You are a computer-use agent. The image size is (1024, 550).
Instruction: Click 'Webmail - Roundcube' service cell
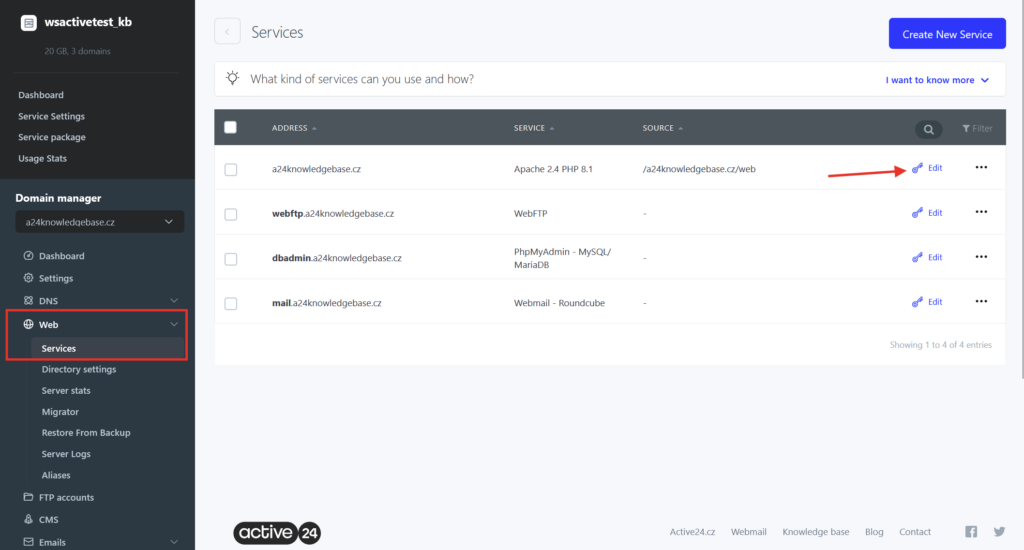click(x=559, y=302)
